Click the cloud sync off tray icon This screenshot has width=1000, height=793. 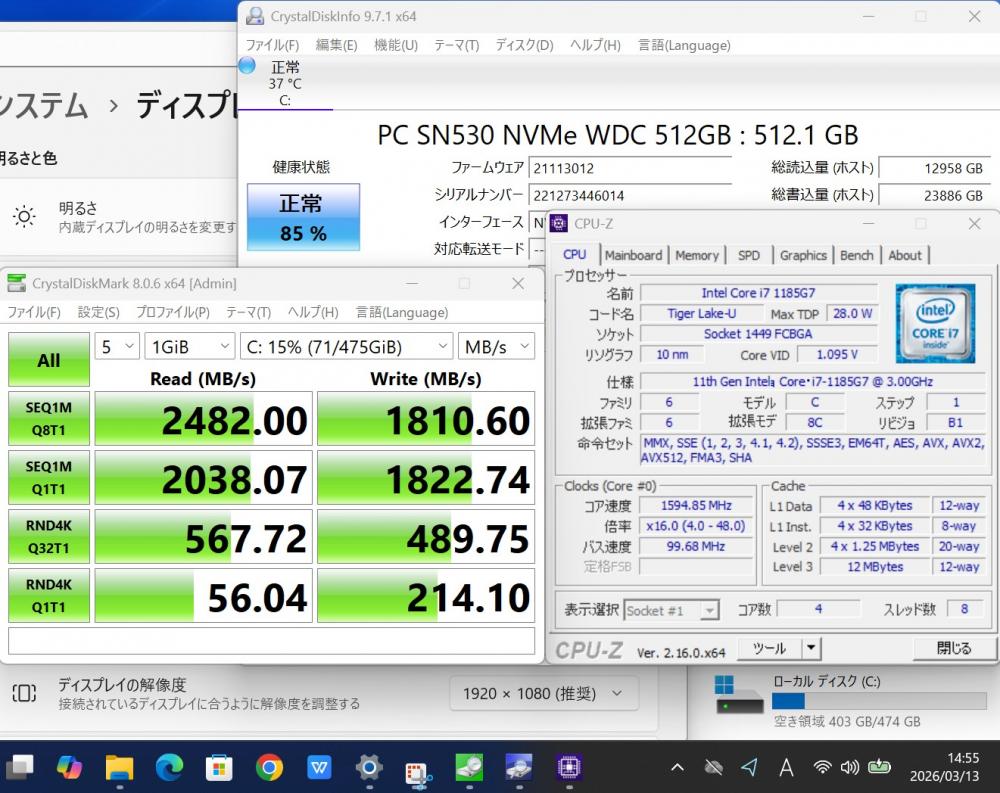pos(714,767)
